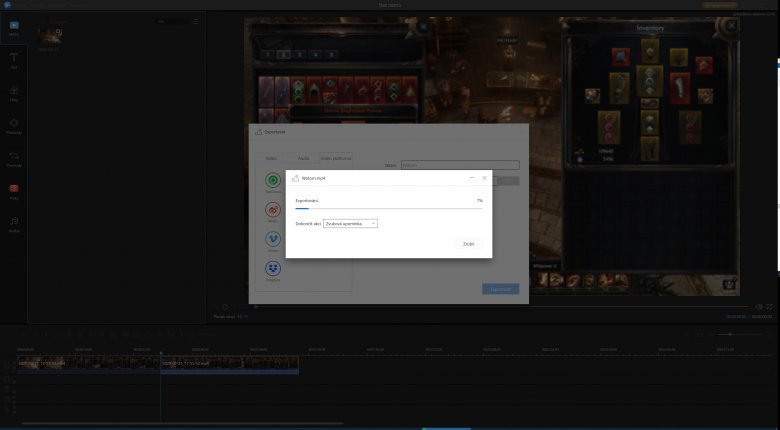Click the orange button in the title bar
Viewport: 780px width, 430px height.
pyautogui.click(x=720, y=5)
